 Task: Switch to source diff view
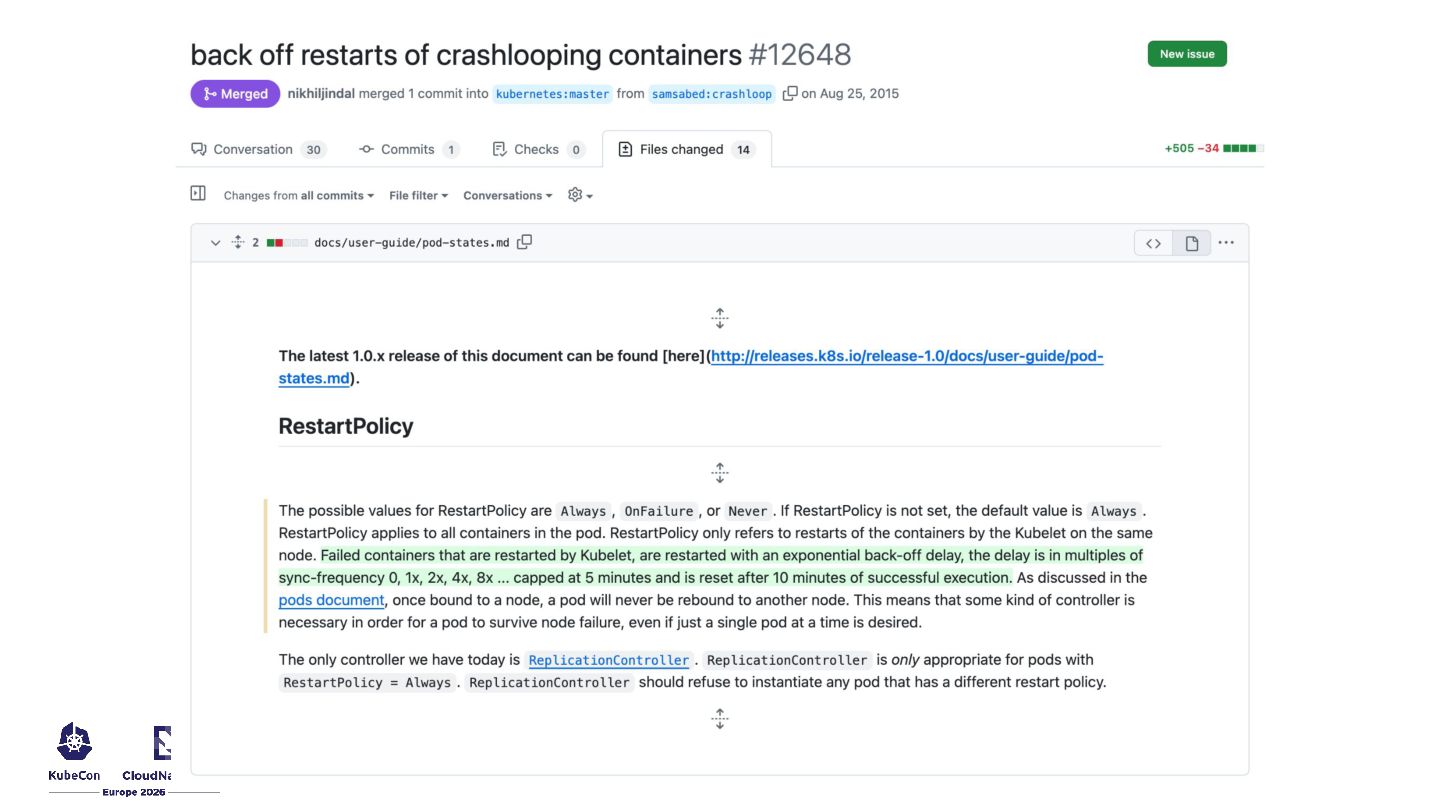1153,243
